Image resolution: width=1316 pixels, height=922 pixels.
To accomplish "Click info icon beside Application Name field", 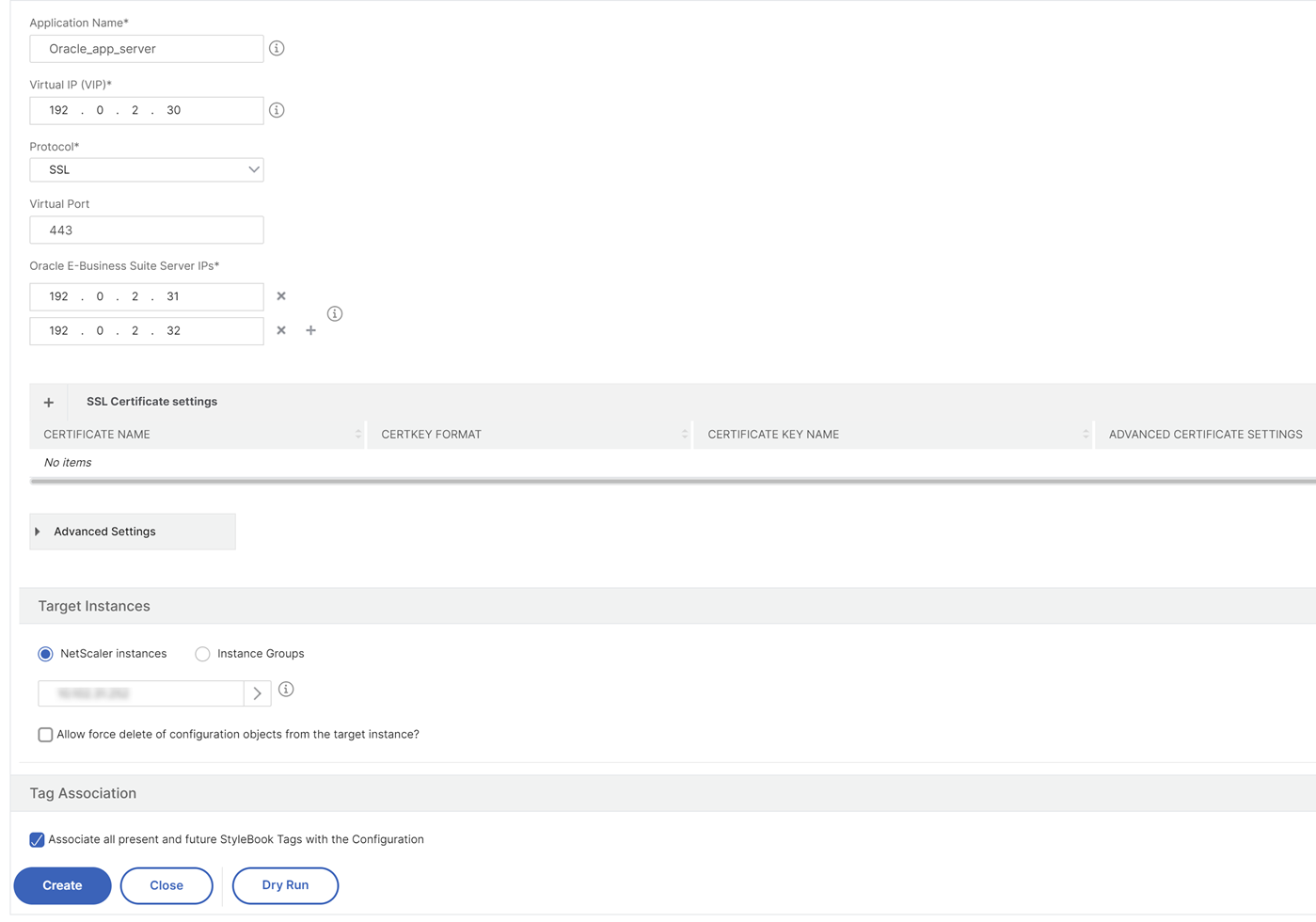I will (x=277, y=48).
